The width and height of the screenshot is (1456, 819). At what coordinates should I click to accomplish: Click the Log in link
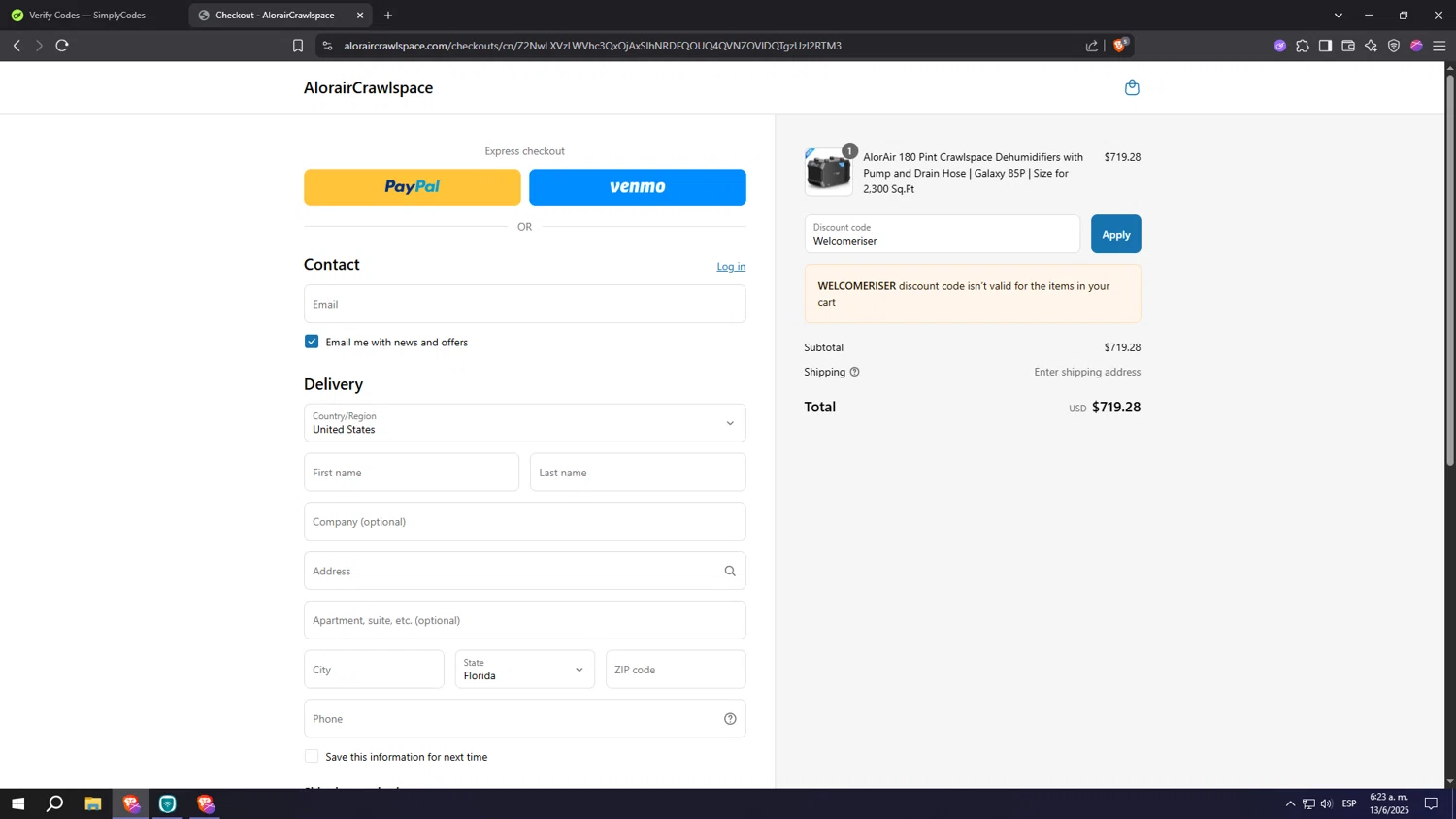[731, 267]
